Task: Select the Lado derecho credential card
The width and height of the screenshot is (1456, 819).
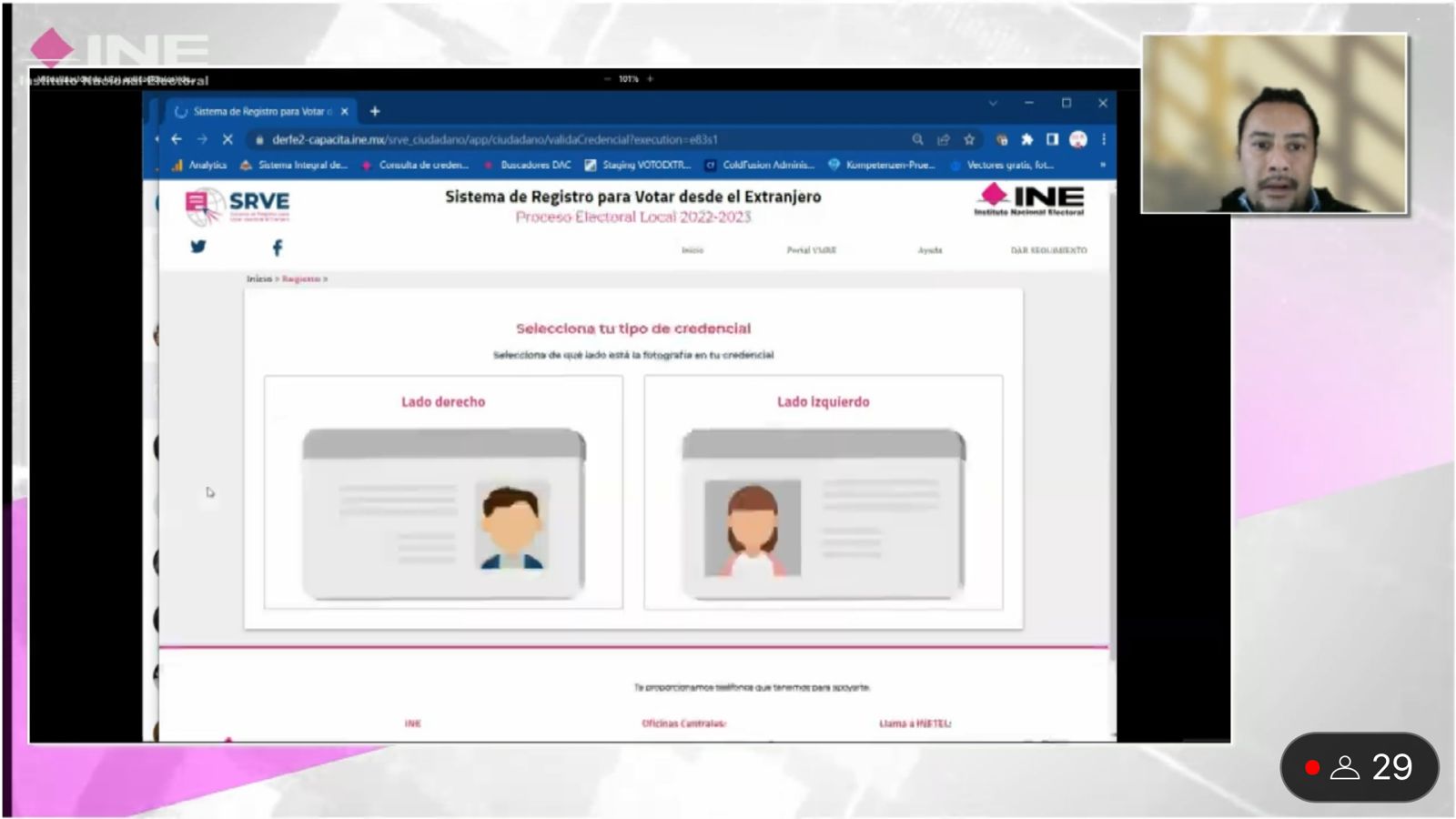Action: click(443, 492)
